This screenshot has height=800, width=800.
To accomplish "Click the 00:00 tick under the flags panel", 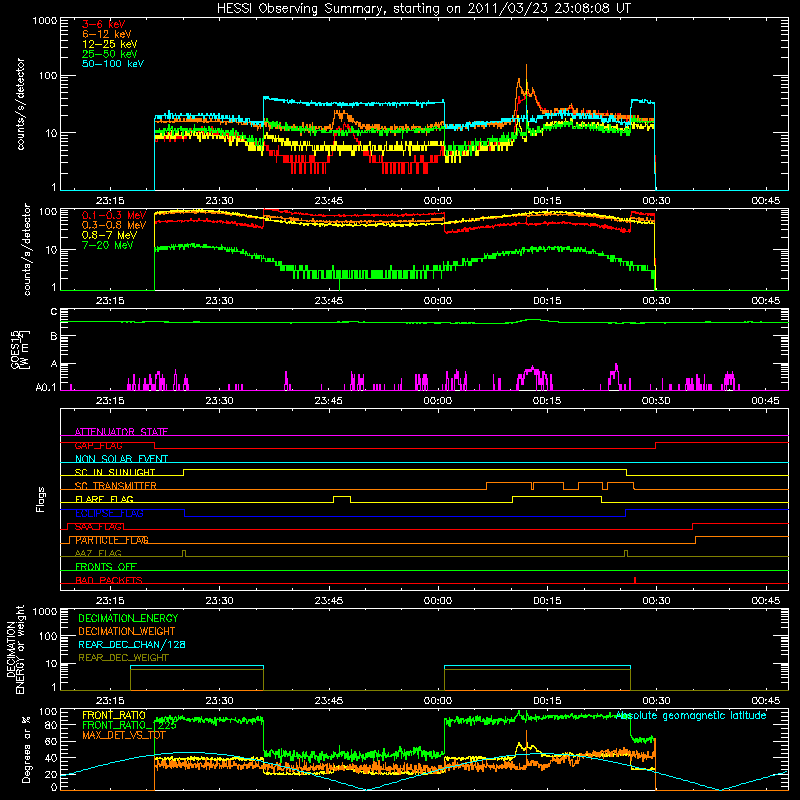I will (438, 601).
